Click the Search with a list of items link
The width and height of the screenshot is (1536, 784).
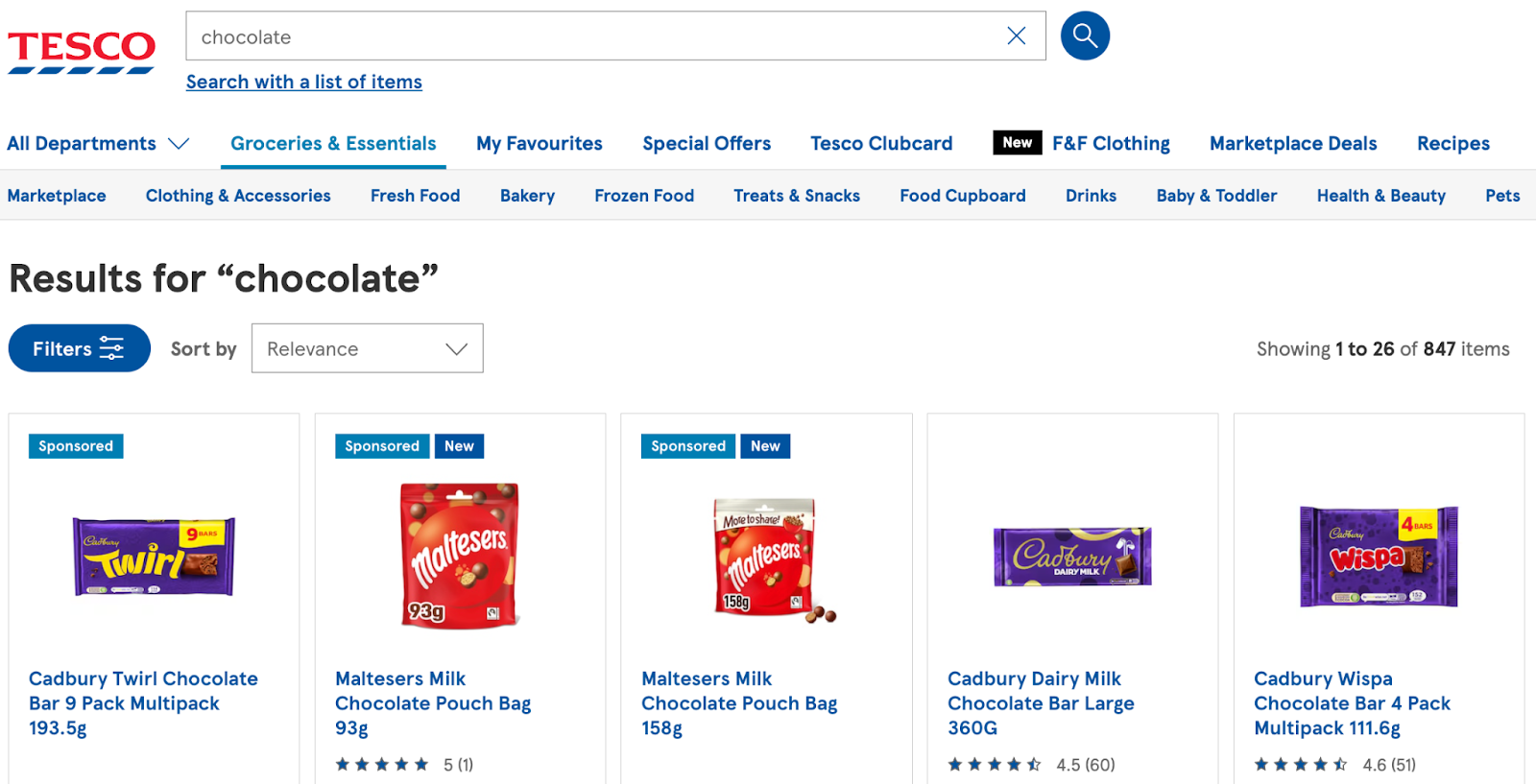pos(303,82)
